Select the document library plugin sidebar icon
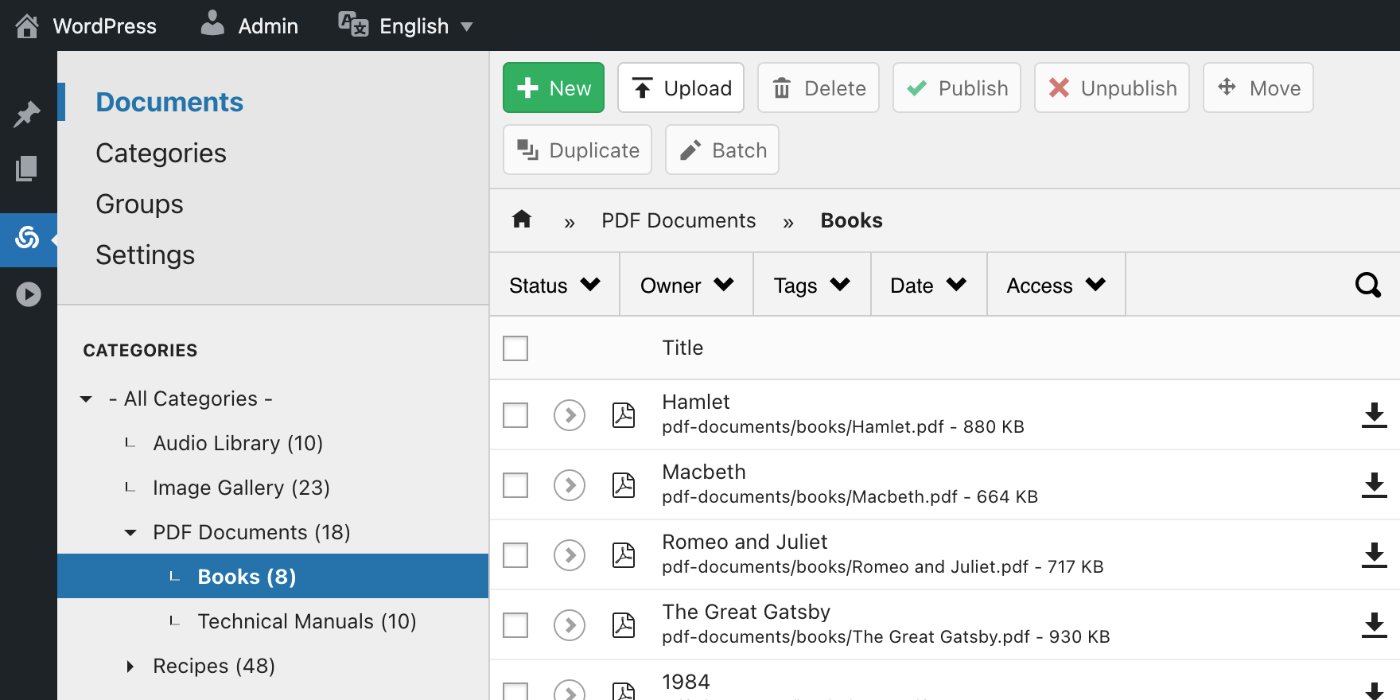The height and width of the screenshot is (700, 1400). [x=28, y=238]
